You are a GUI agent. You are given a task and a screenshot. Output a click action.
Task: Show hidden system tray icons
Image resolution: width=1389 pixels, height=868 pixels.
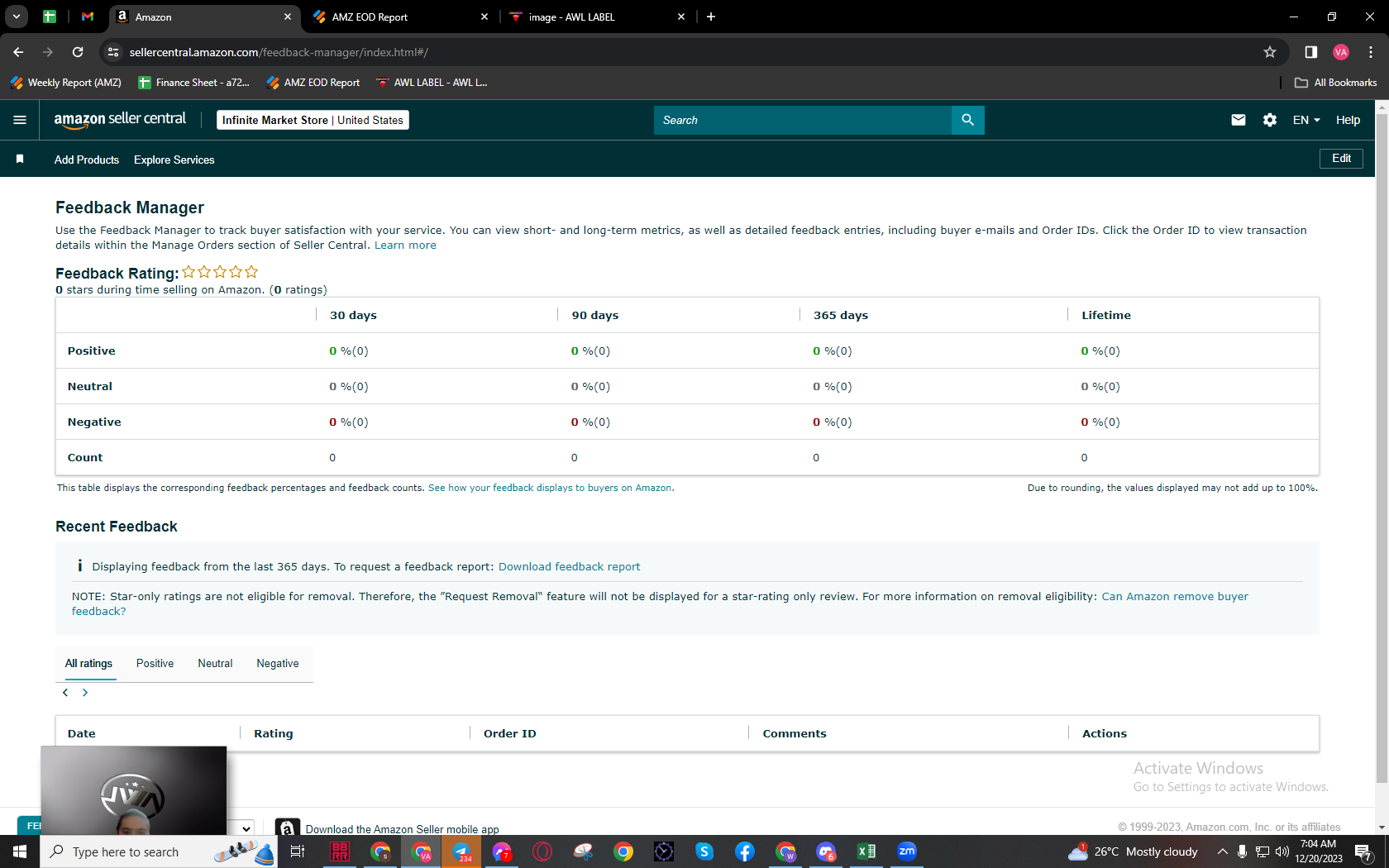pyautogui.click(x=1223, y=851)
